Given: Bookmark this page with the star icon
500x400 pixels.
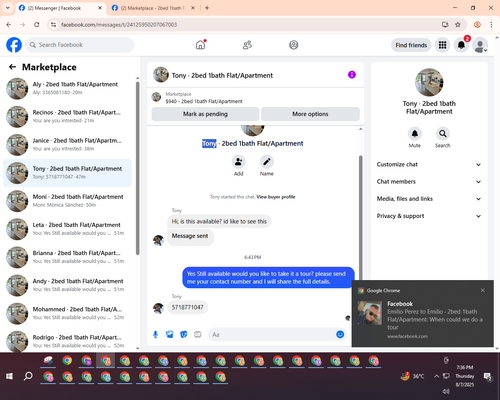Looking at the screenshot, I should (x=458, y=25).
